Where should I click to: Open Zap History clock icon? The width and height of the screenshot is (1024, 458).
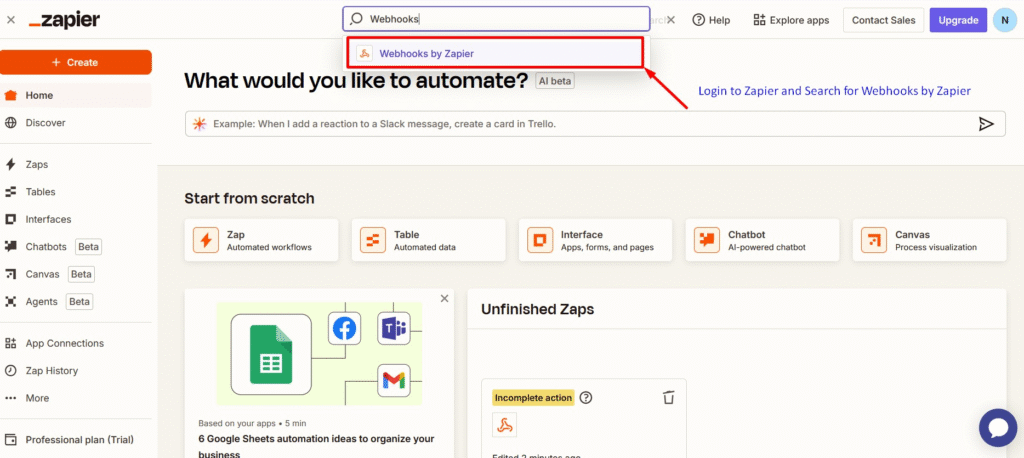(x=10, y=370)
